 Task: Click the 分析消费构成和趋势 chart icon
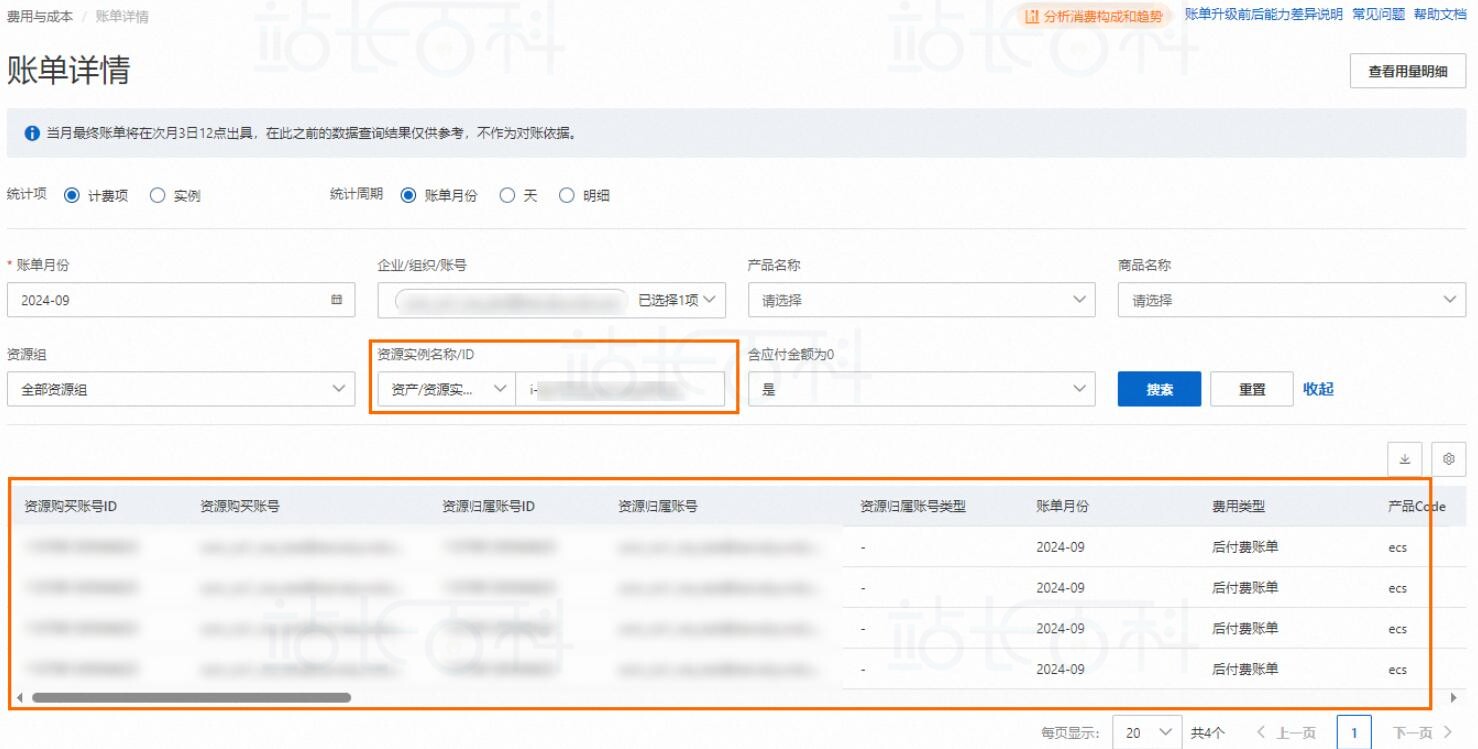1032,16
